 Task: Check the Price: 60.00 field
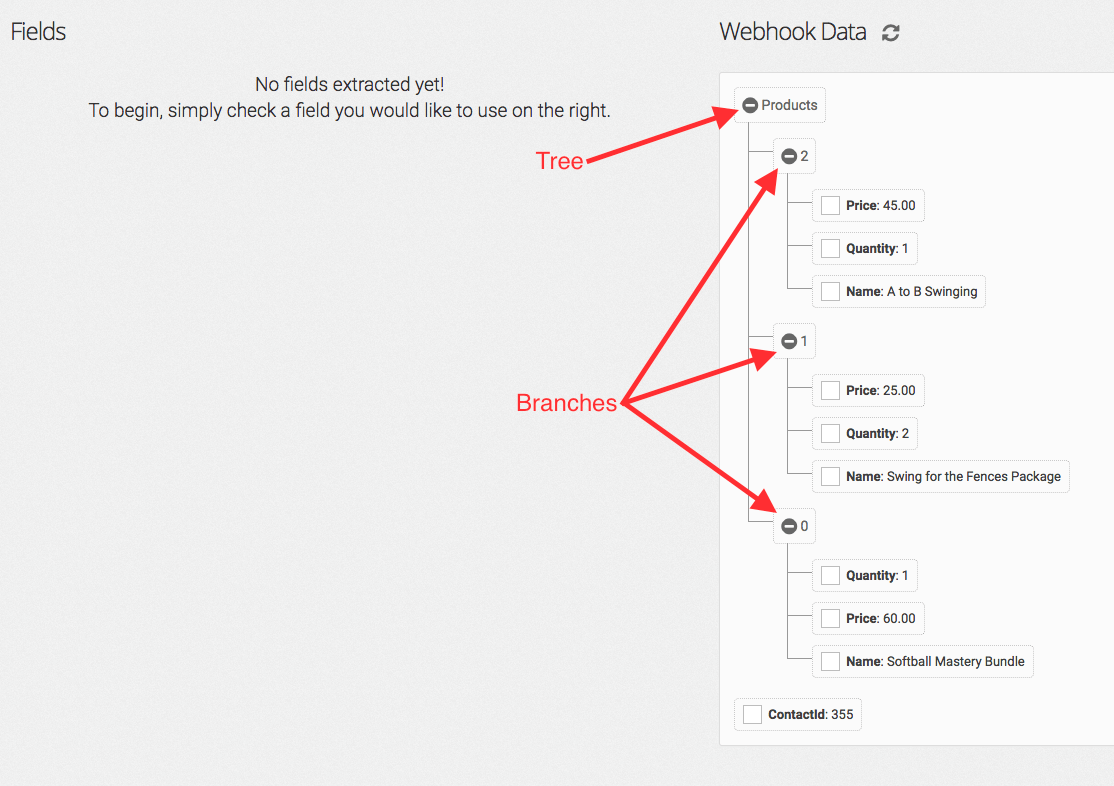point(830,618)
